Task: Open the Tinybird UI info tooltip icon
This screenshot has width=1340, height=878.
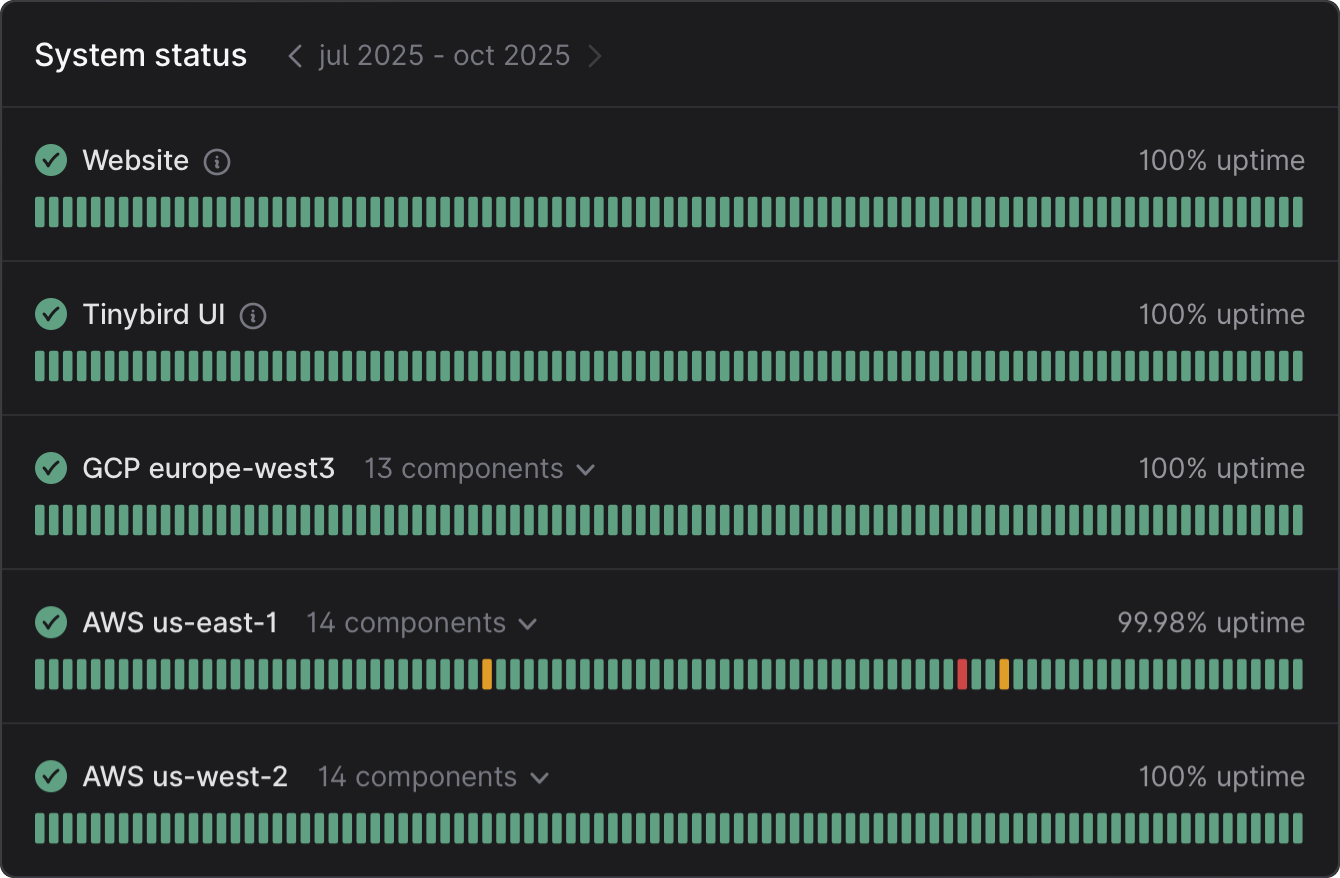Action: (x=253, y=316)
